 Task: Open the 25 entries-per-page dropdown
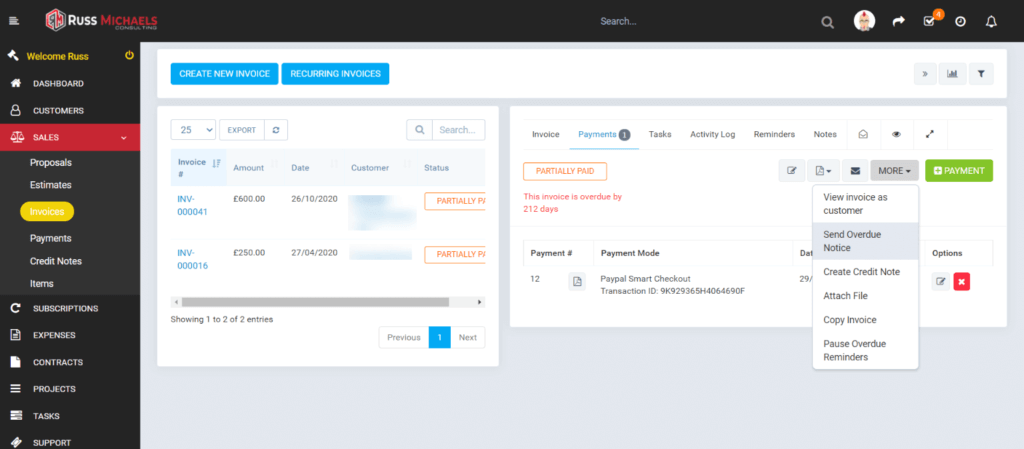coord(193,130)
